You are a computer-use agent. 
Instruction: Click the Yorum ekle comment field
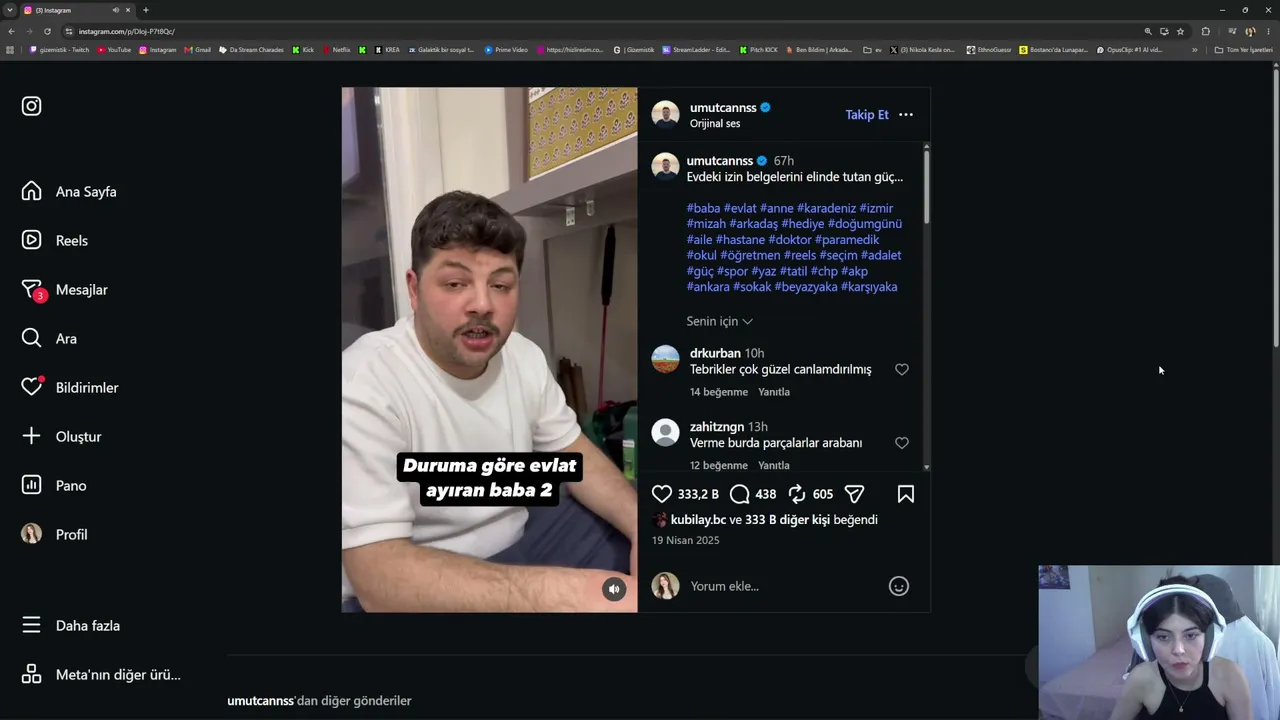pyautogui.click(x=784, y=586)
